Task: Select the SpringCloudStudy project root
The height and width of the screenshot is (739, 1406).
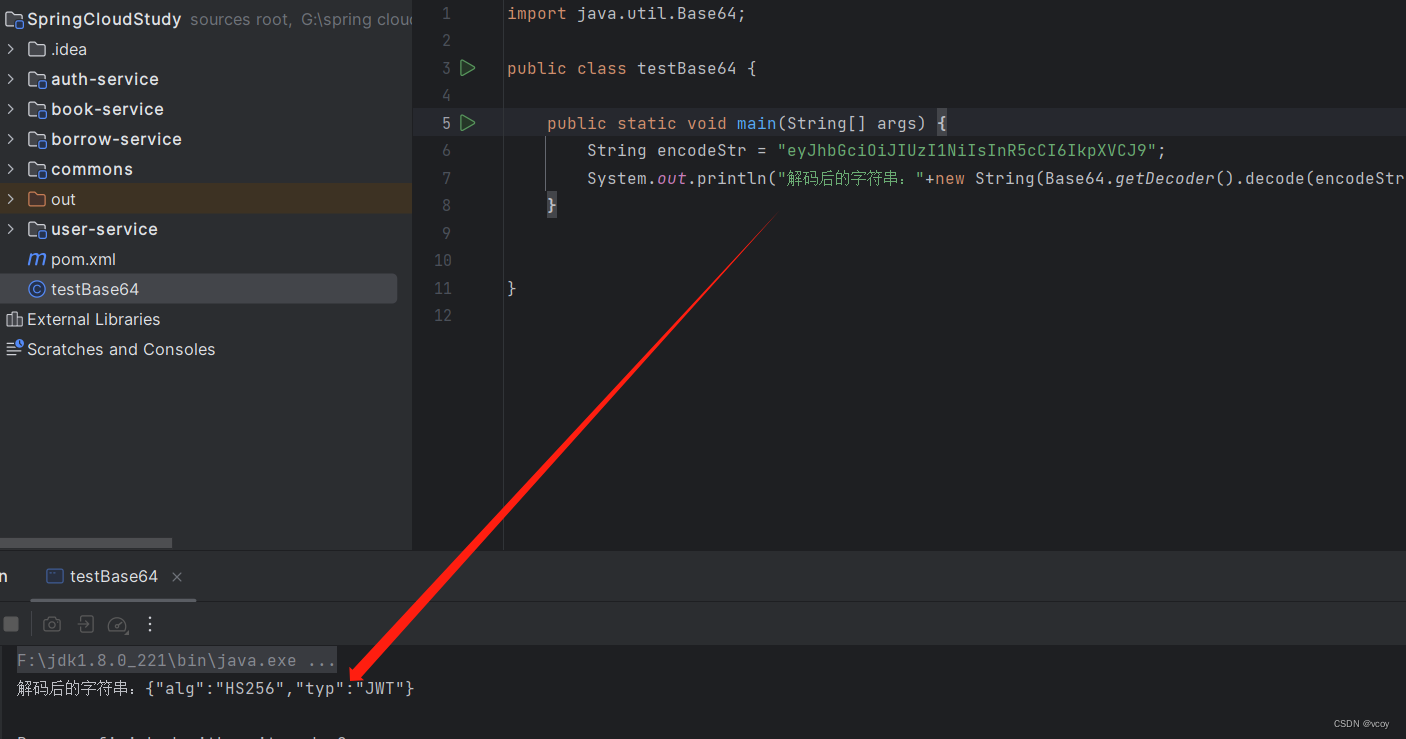Action: [x=104, y=19]
